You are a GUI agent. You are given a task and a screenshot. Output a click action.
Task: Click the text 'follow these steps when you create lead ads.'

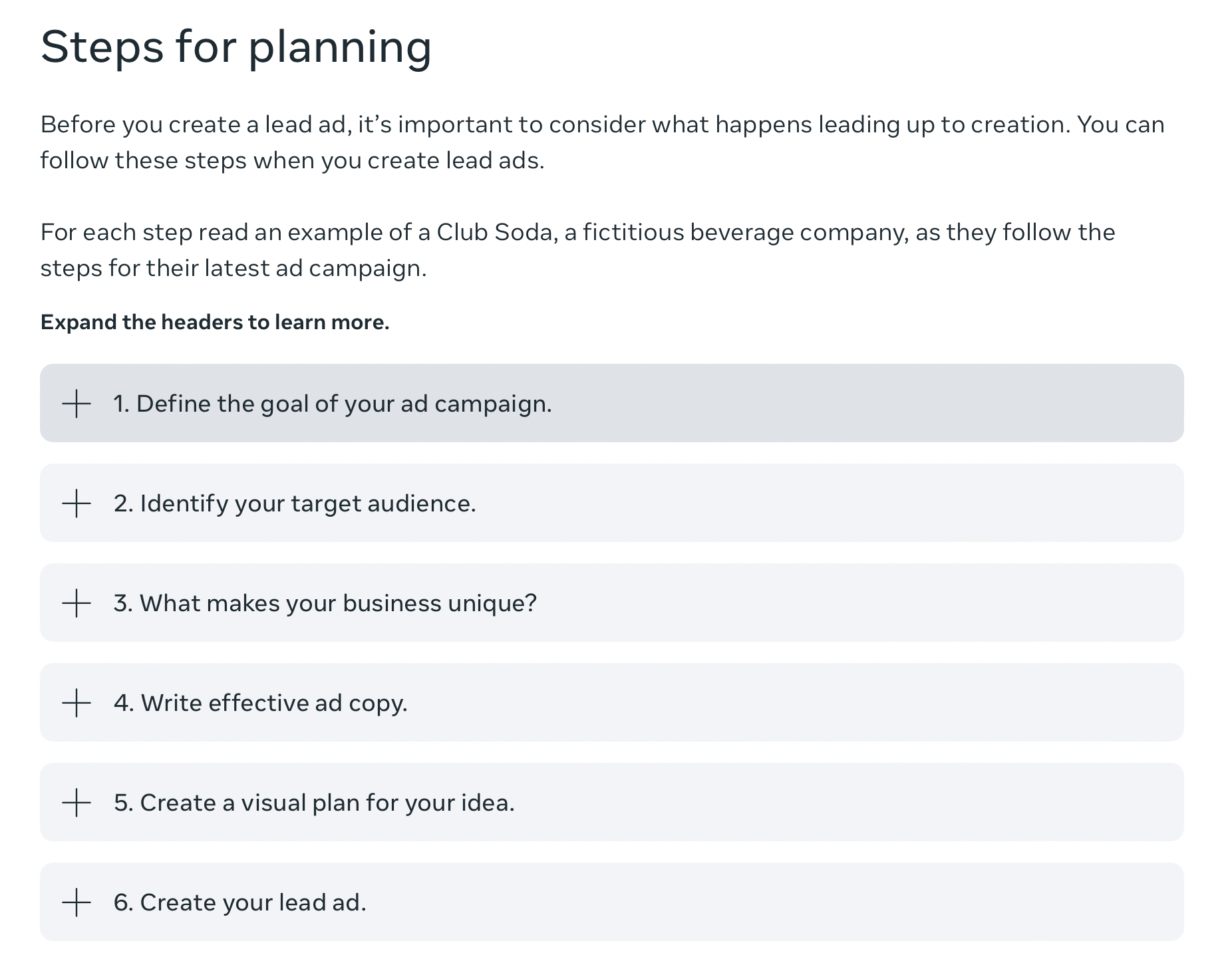click(x=292, y=161)
